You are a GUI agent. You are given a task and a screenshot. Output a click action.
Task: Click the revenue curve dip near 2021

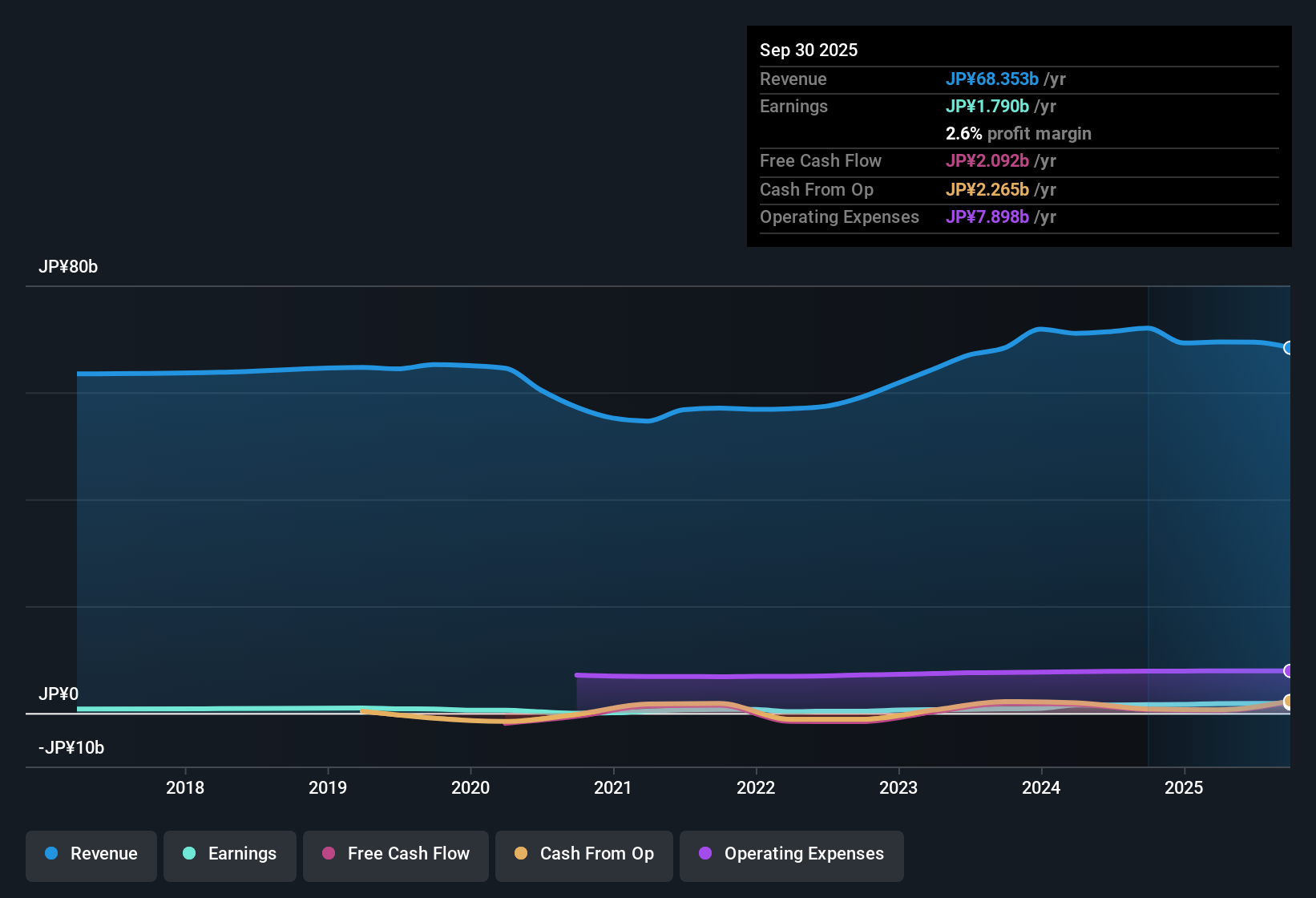coord(645,420)
